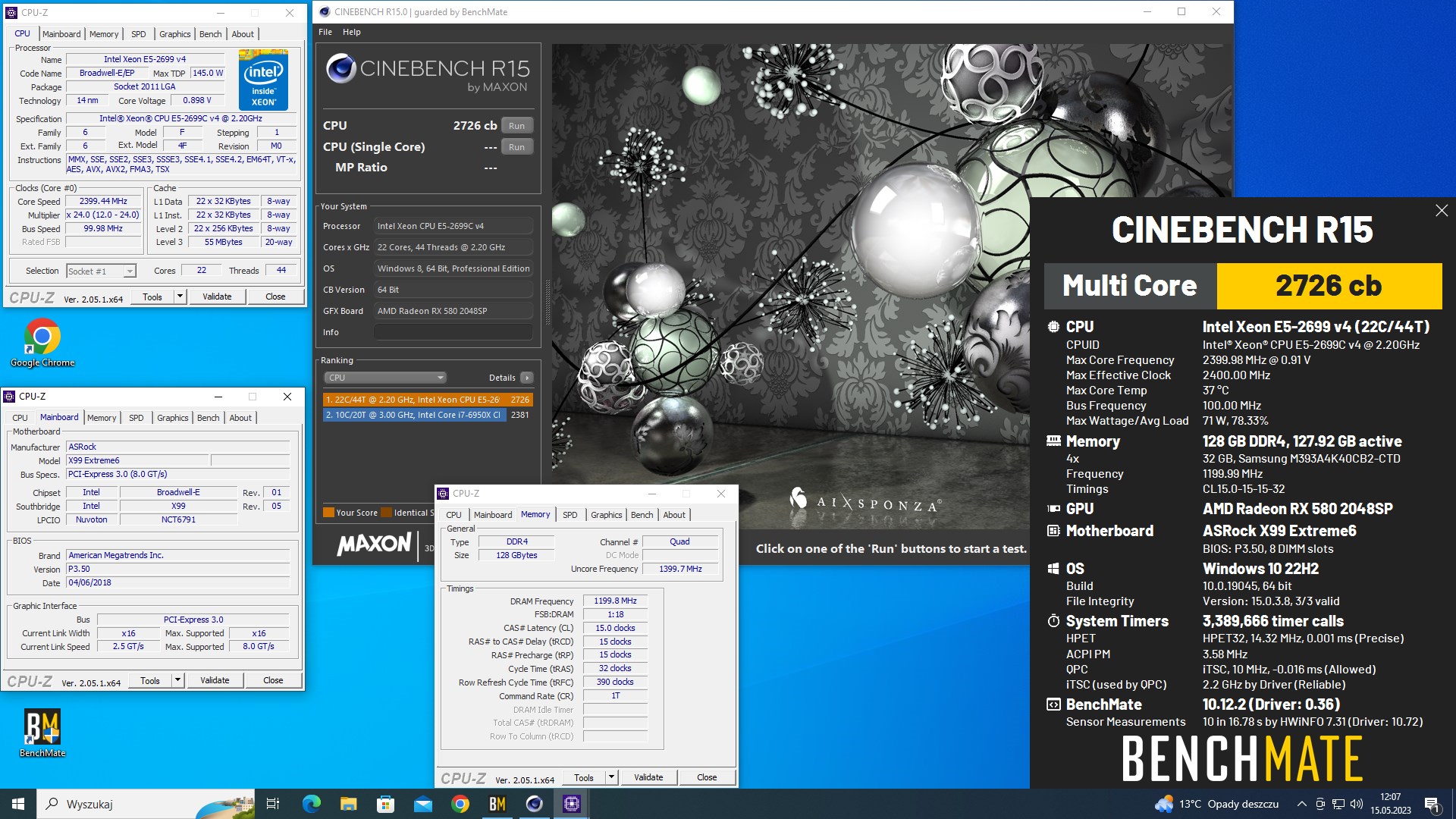Click the Cinebench render preview image
The width and height of the screenshot is (1456, 819).
tap(790, 287)
